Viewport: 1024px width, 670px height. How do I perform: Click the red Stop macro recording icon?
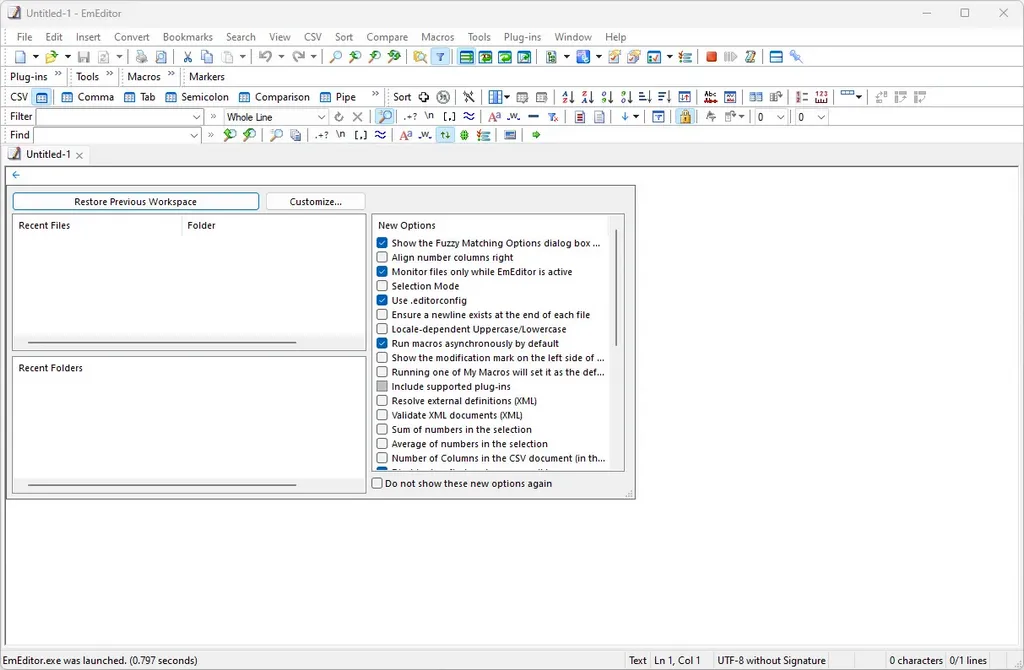(712, 57)
